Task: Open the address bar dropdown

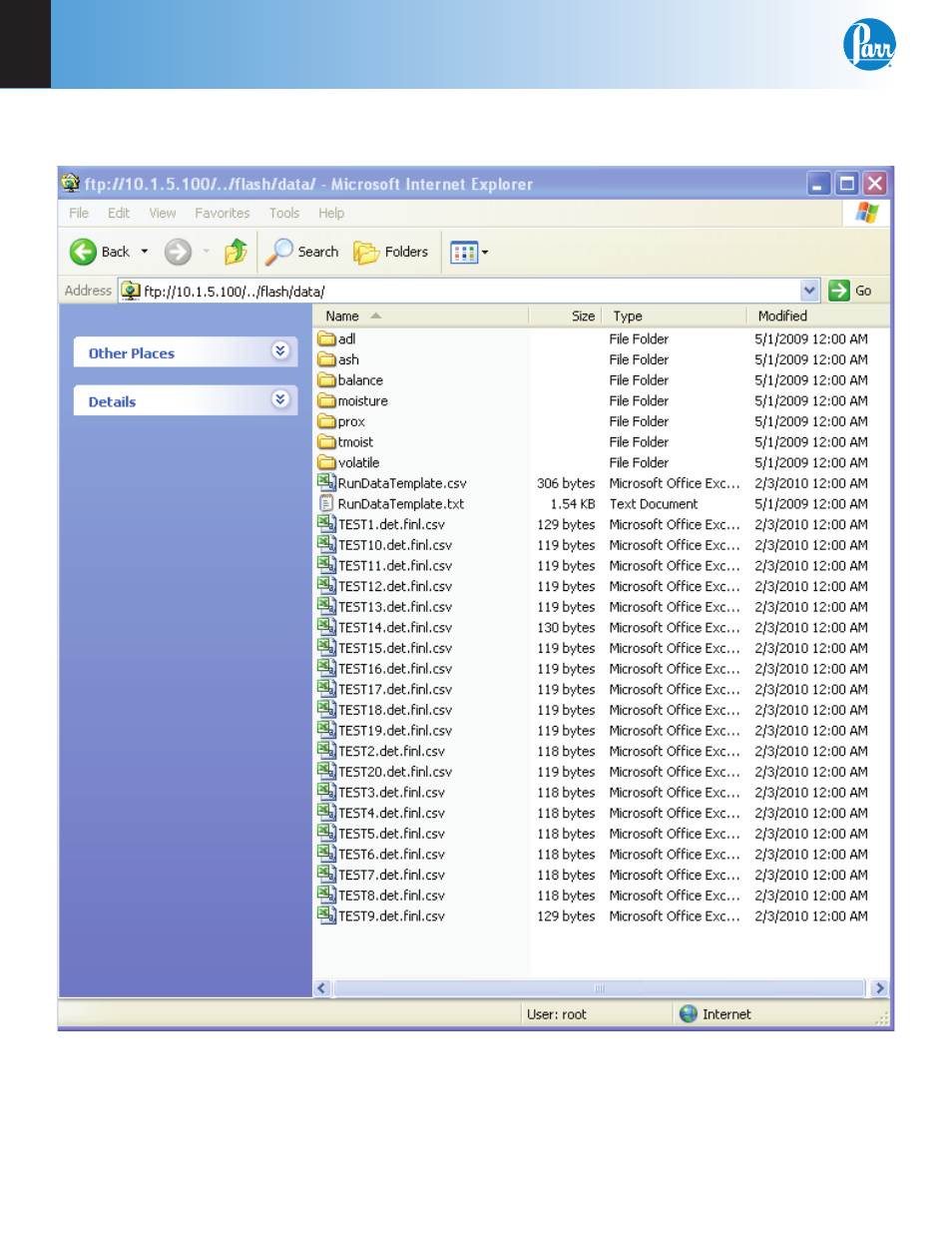Action: [809, 291]
